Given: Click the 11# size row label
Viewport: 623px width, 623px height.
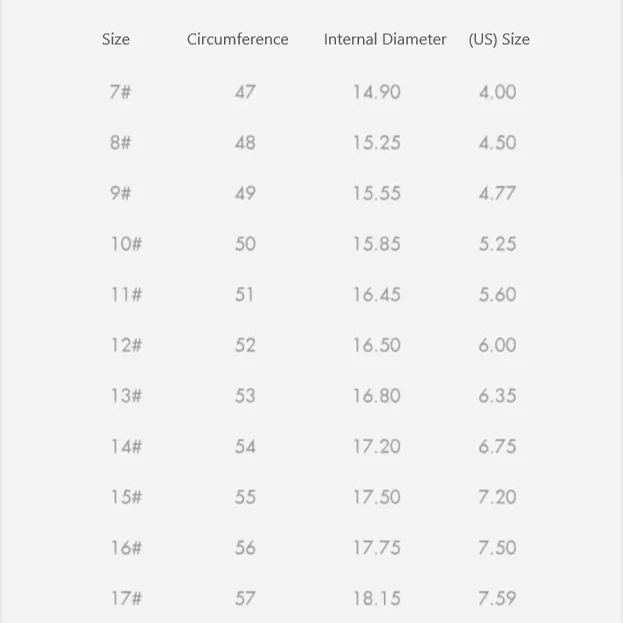Looking at the screenshot, I should coord(126,294).
